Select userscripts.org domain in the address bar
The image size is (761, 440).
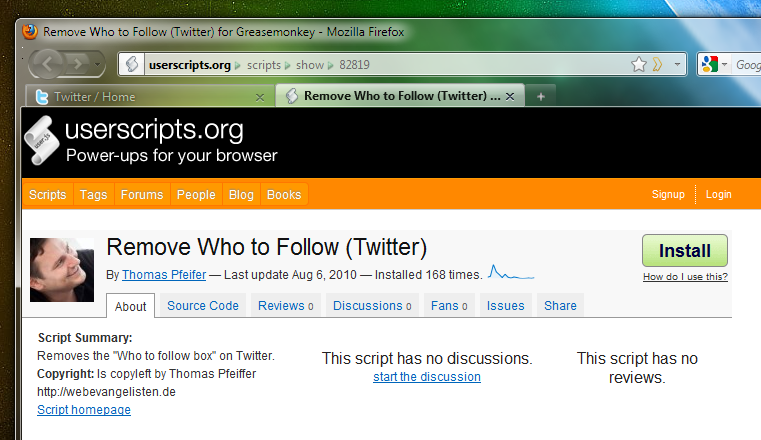click(189, 65)
